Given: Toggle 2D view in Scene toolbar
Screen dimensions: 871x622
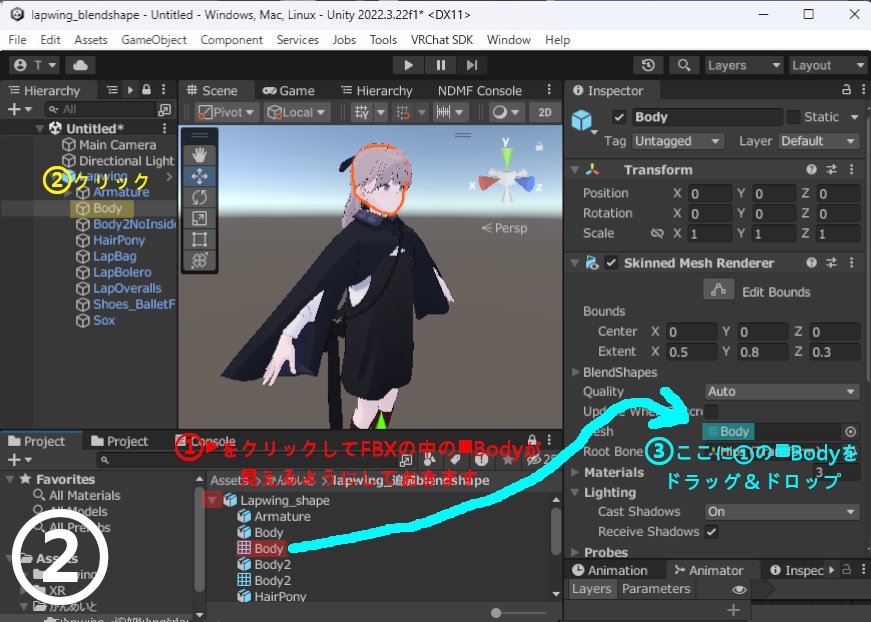Looking at the screenshot, I should pos(544,113).
